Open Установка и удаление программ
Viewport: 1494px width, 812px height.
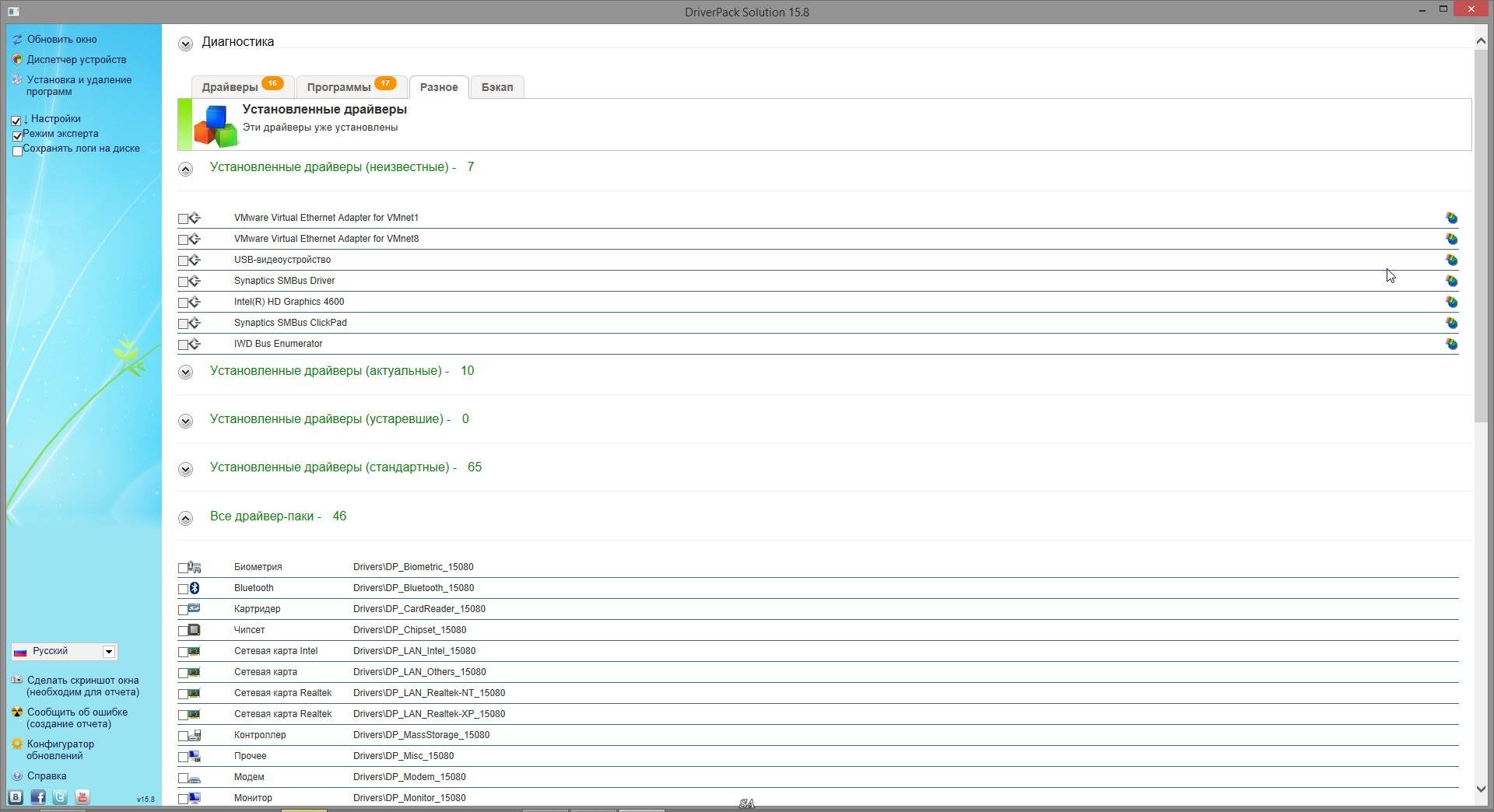tap(79, 86)
